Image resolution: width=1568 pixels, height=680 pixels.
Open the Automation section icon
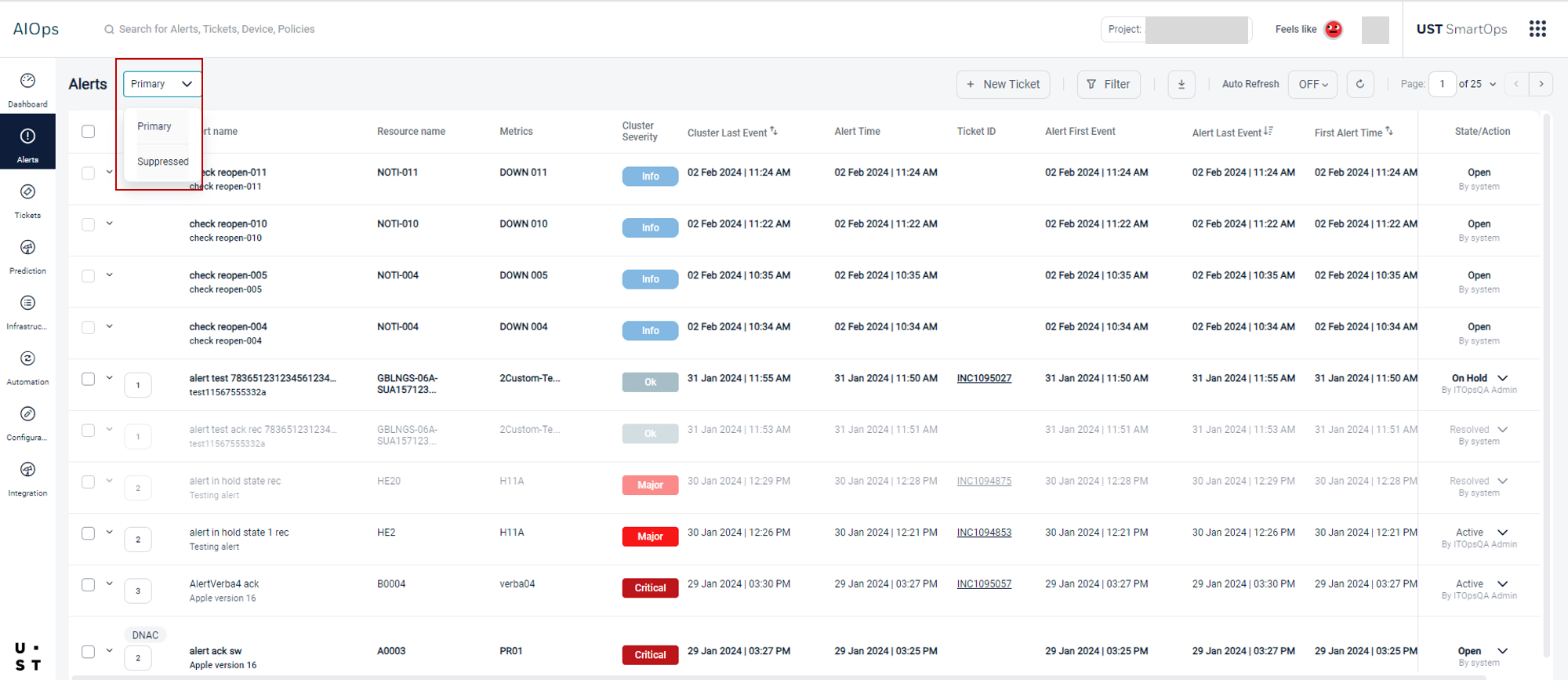click(27, 359)
